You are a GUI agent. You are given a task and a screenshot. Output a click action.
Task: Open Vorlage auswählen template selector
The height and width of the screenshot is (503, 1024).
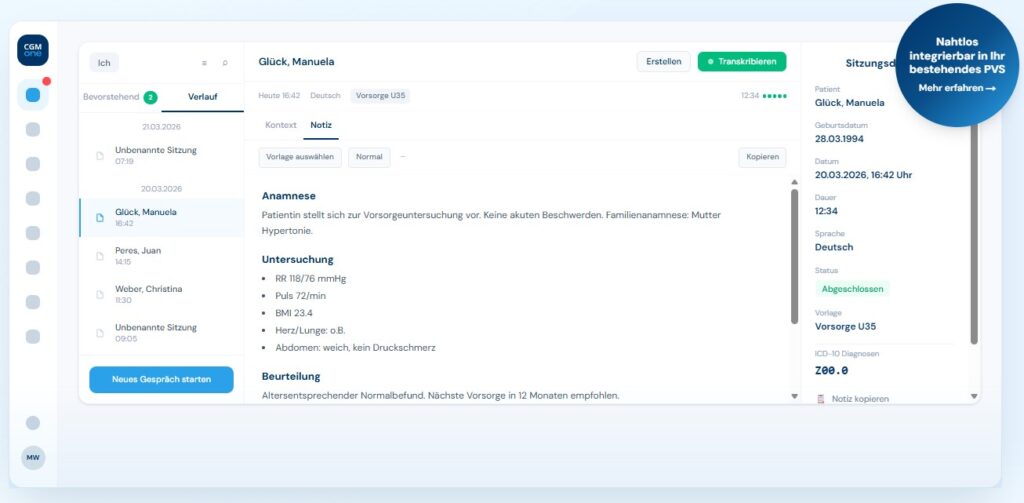[300, 157]
